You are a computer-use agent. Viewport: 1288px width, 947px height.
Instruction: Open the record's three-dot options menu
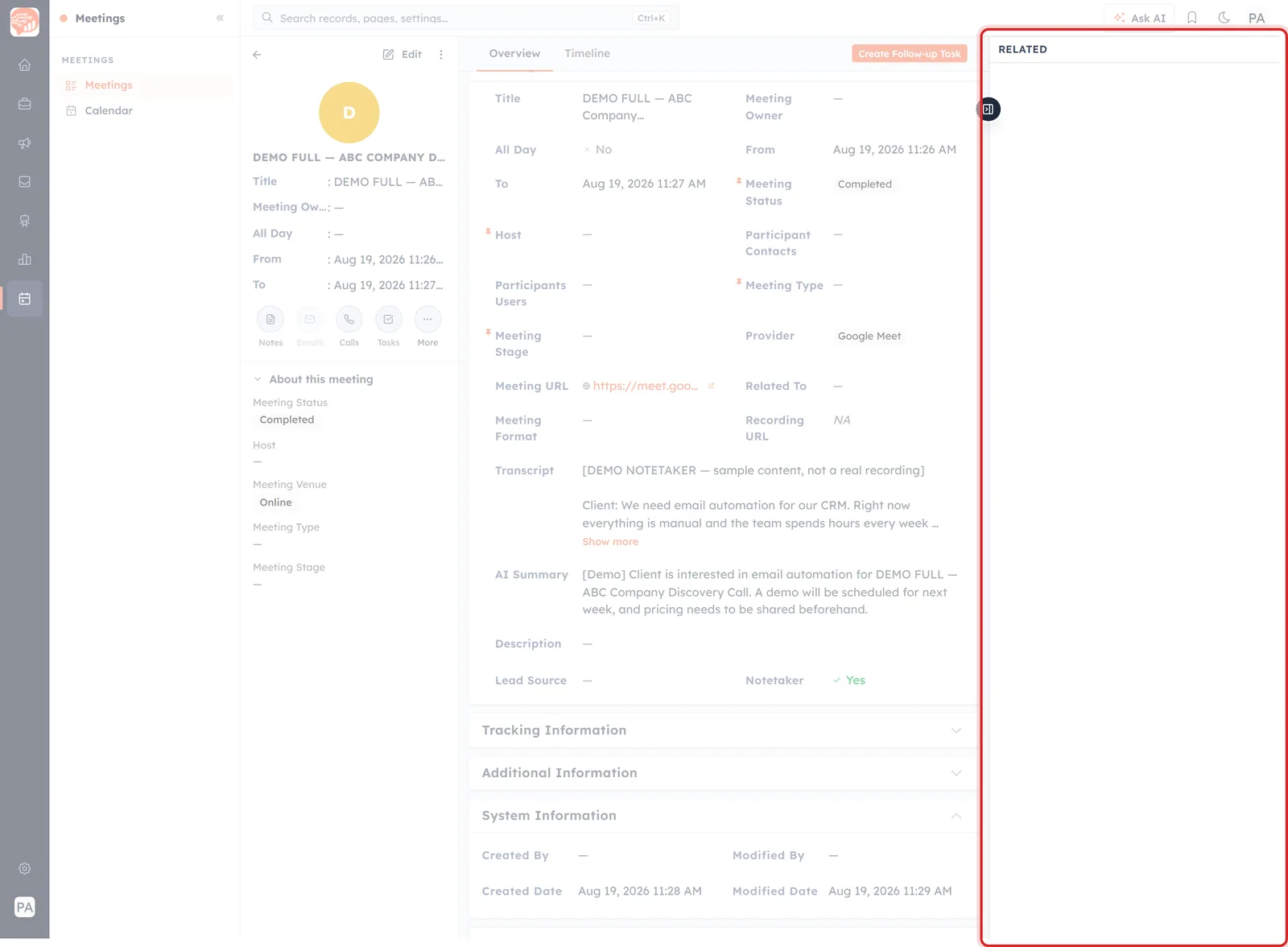[x=441, y=55]
